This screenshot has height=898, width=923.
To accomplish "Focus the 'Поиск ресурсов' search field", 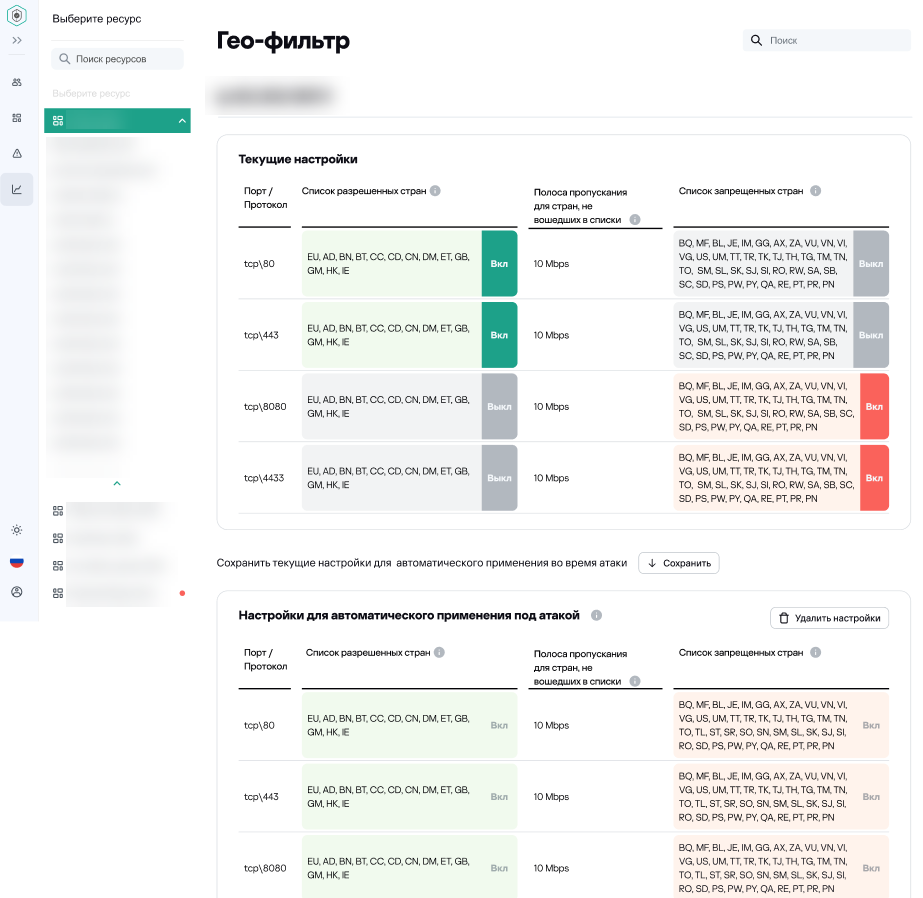I will 118,59.
